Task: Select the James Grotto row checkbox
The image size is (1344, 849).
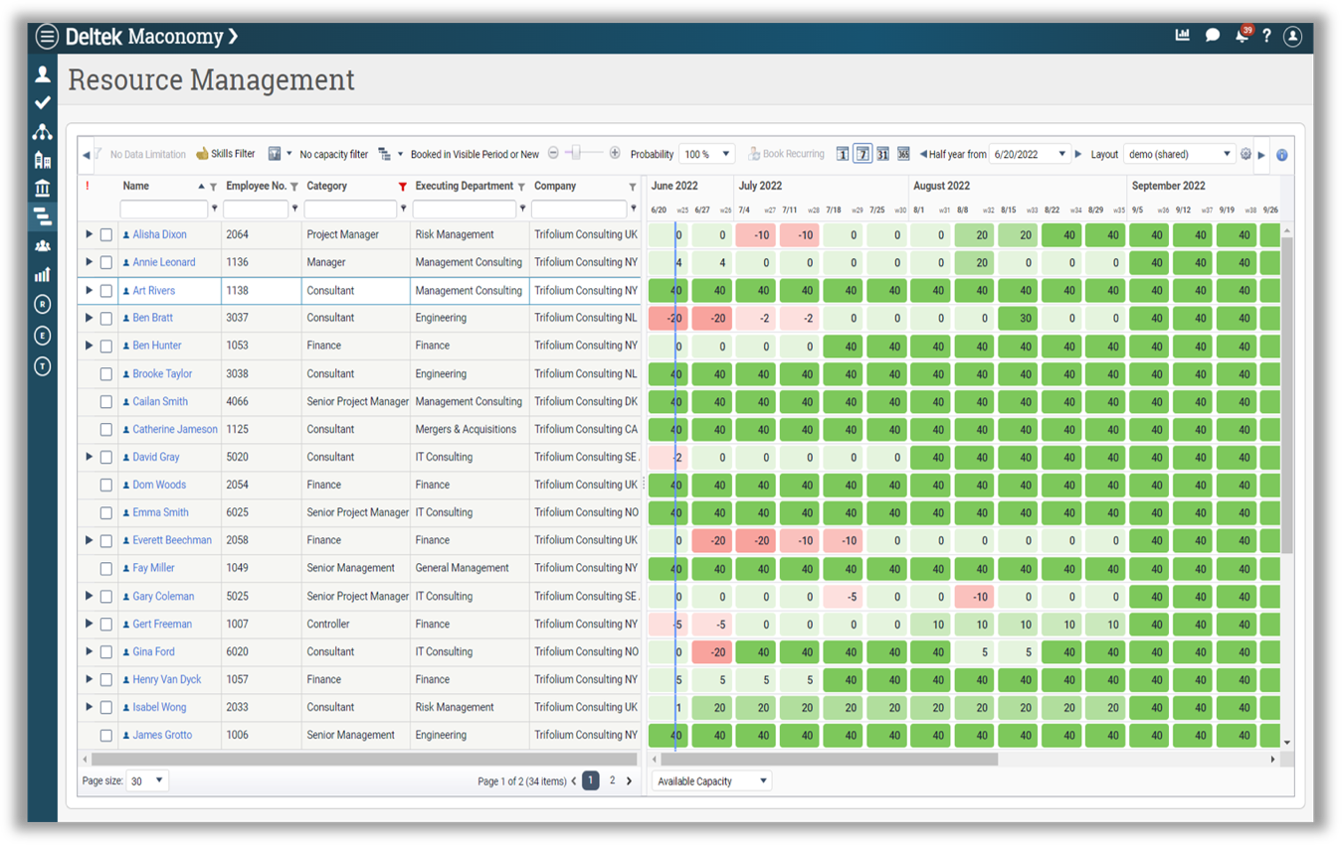Action: pyautogui.click(x=106, y=735)
